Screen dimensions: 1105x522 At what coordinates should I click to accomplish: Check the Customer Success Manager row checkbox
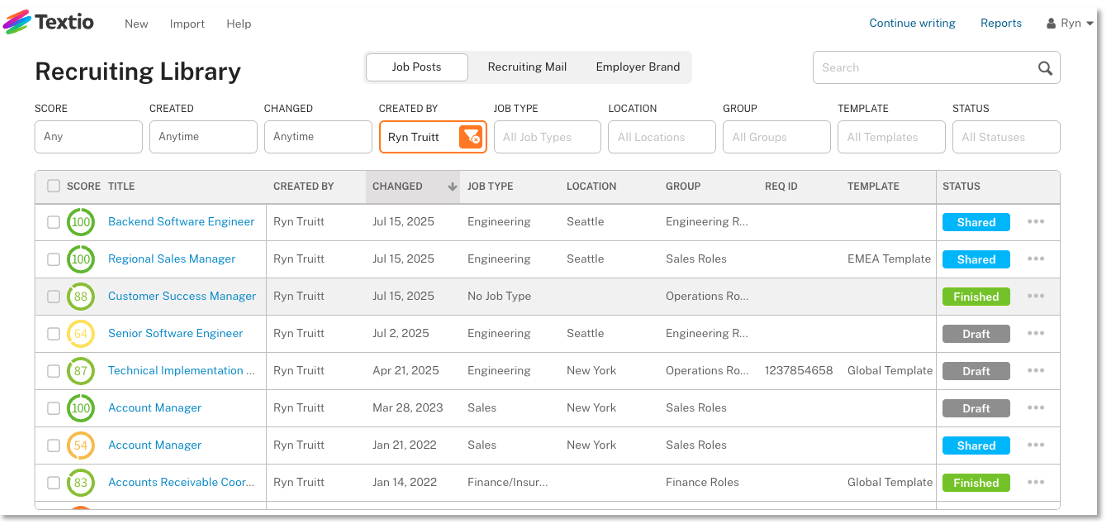(x=54, y=297)
